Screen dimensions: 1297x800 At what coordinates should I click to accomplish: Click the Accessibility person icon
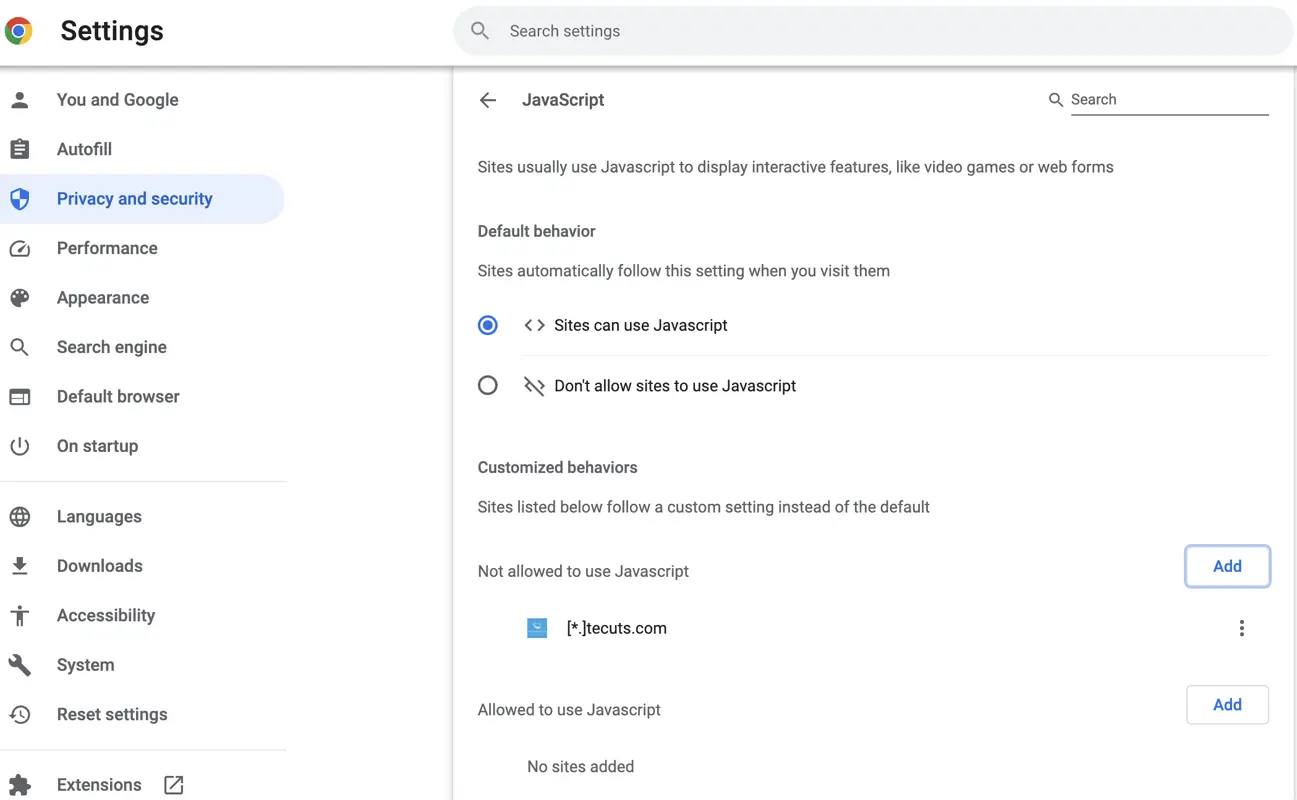click(20, 616)
